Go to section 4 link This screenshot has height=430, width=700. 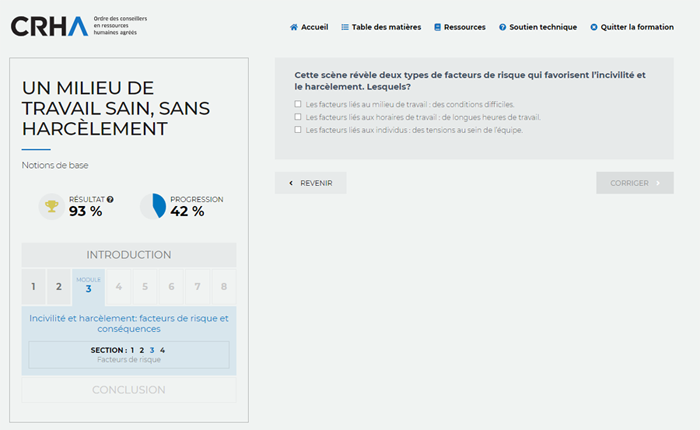[x=162, y=350]
